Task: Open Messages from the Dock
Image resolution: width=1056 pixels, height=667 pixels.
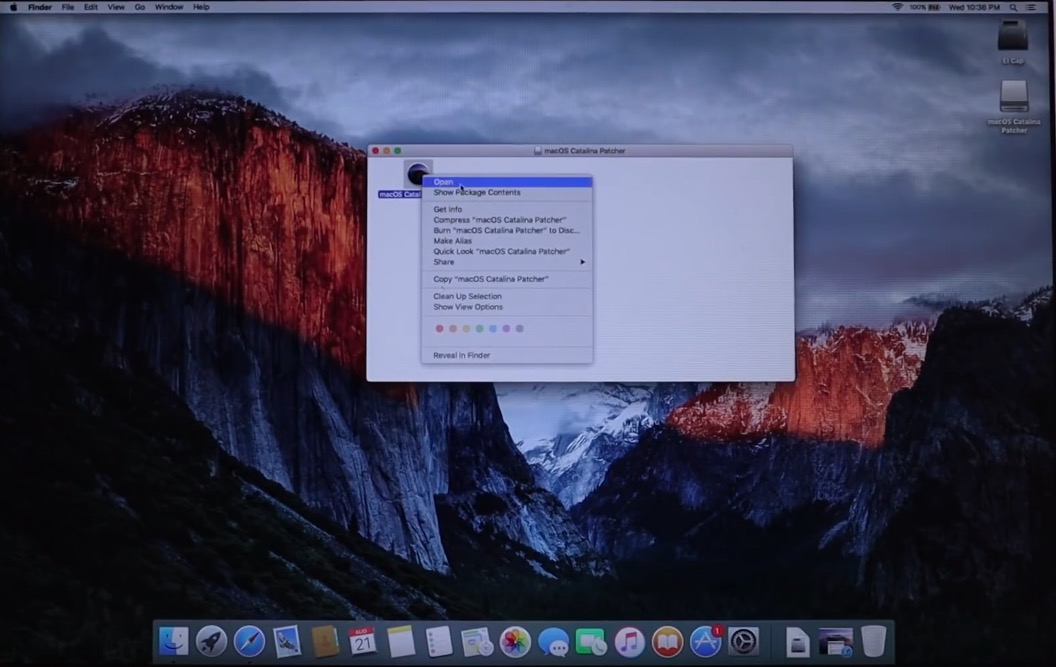Action: tap(554, 641)
